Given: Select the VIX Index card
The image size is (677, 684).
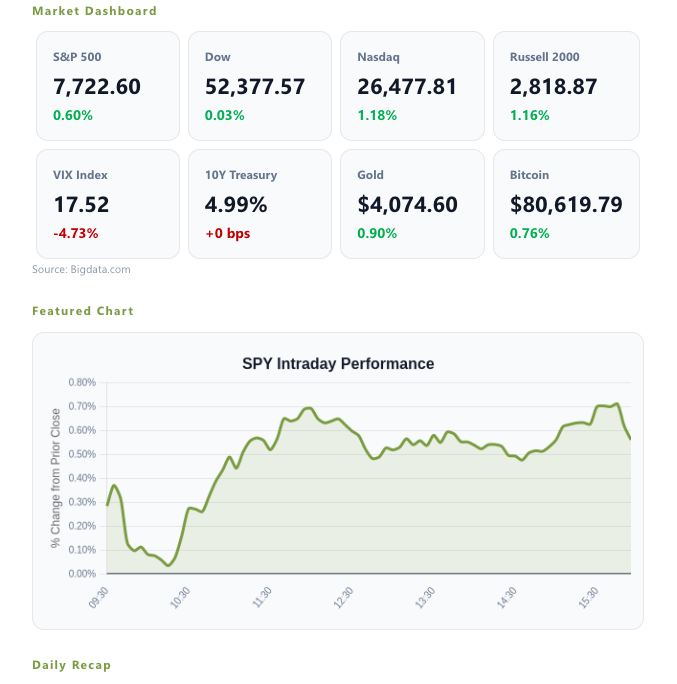Looking at the screenshot, I should (108, 204).
